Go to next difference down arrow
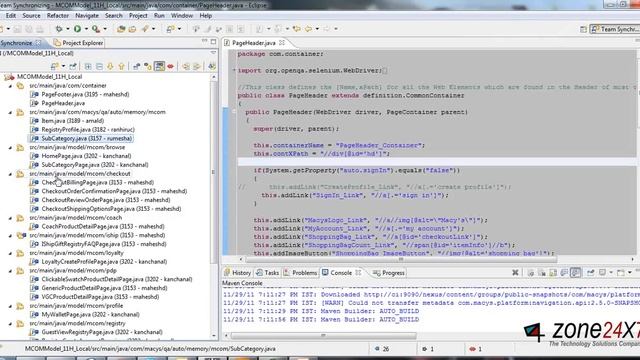Image resolution: width=640 pixels, height=360 pixels. point(110,66)
